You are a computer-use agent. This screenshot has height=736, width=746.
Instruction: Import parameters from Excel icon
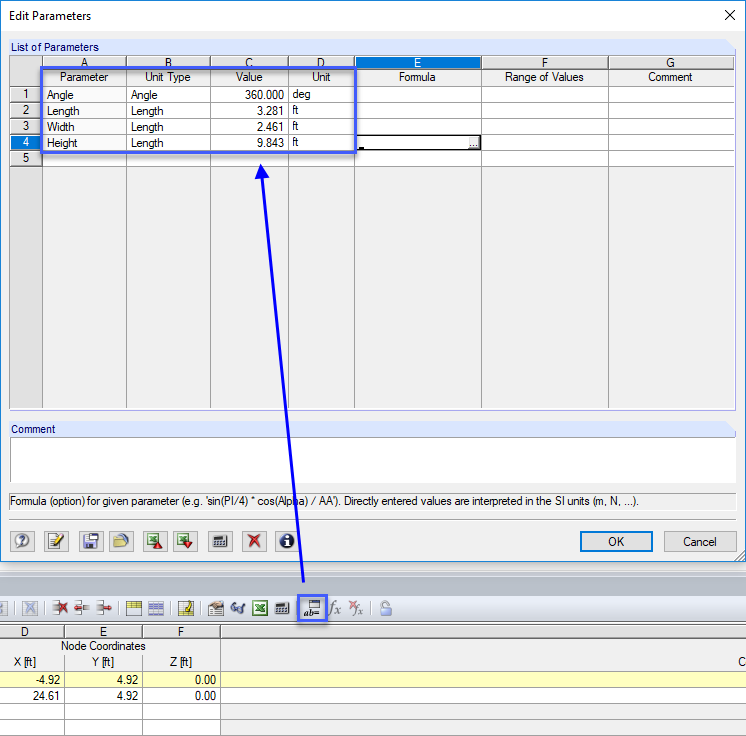(x=186, y=541)
